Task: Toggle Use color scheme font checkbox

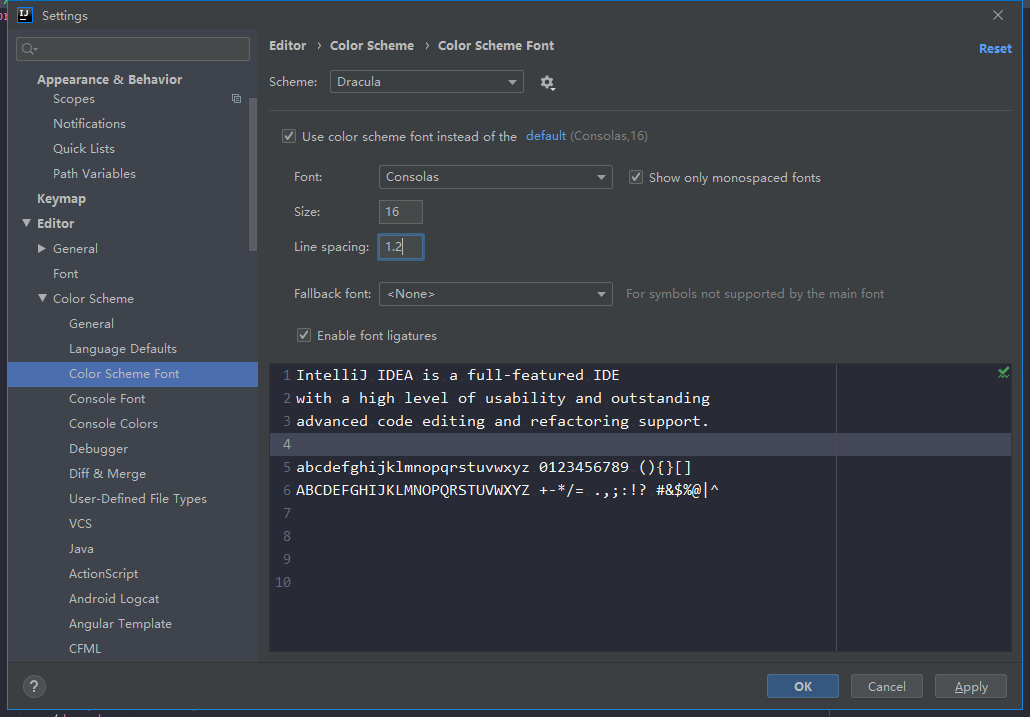Action: pos(289,136)
